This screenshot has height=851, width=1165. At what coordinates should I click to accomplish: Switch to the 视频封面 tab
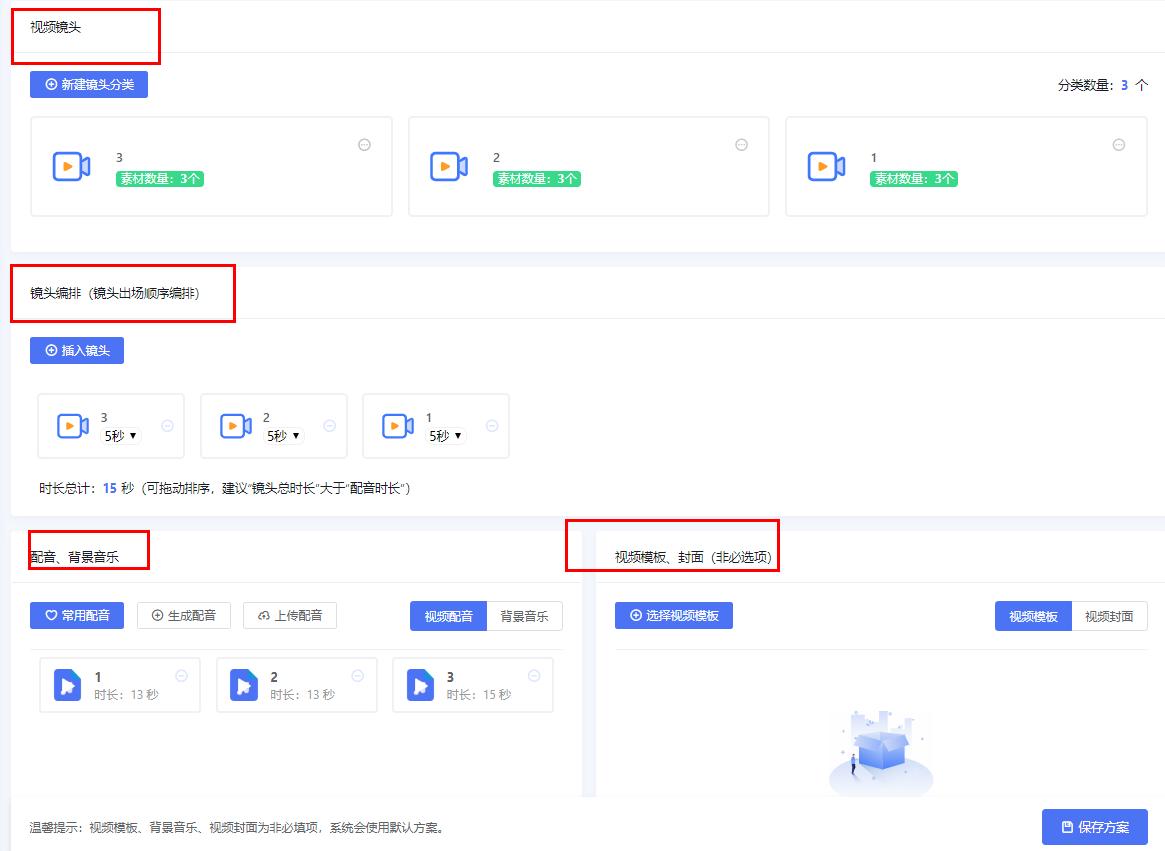coord(1109,616)
